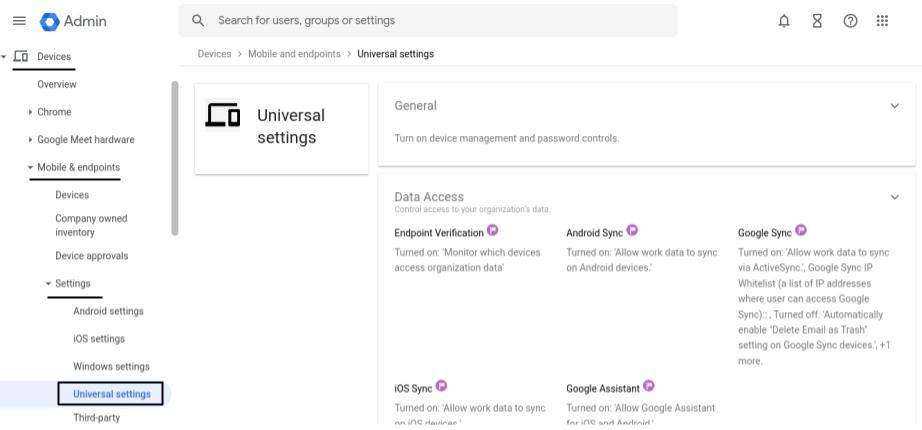Image resolution: width=922 pixels, height=430 pixels.
Task: Open the notifications bell
Action: click(784, 21)
